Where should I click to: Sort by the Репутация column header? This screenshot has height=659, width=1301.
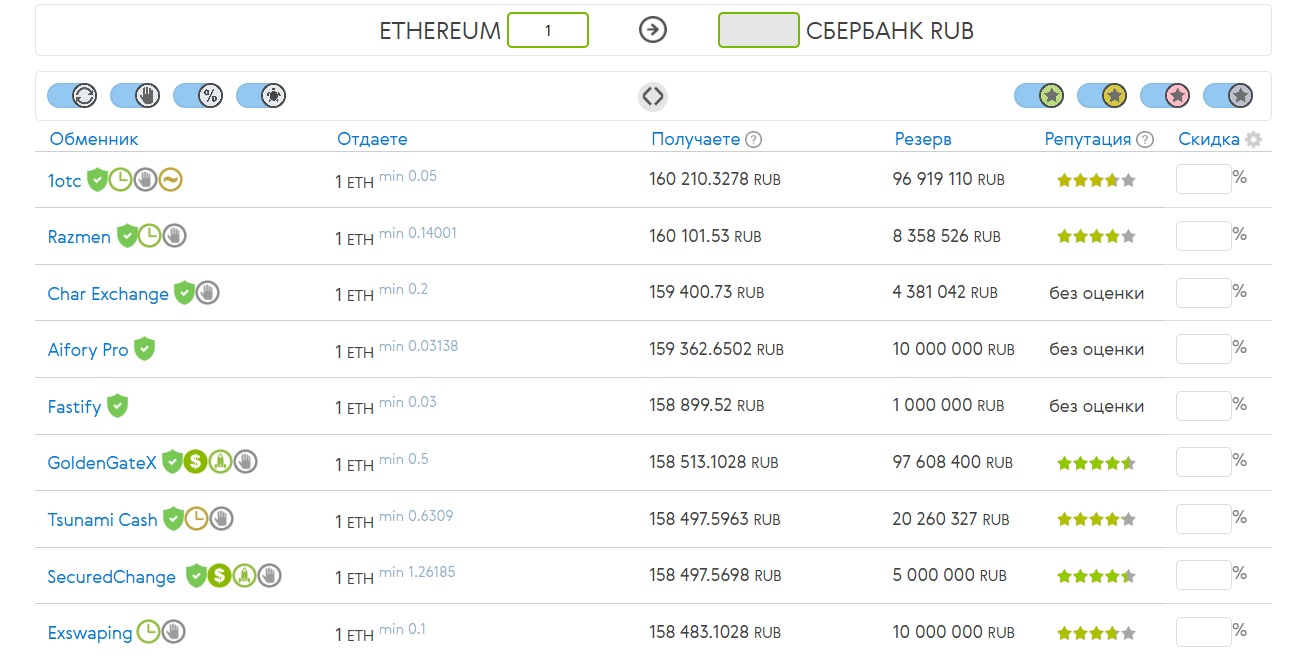tap(1088, 139)
